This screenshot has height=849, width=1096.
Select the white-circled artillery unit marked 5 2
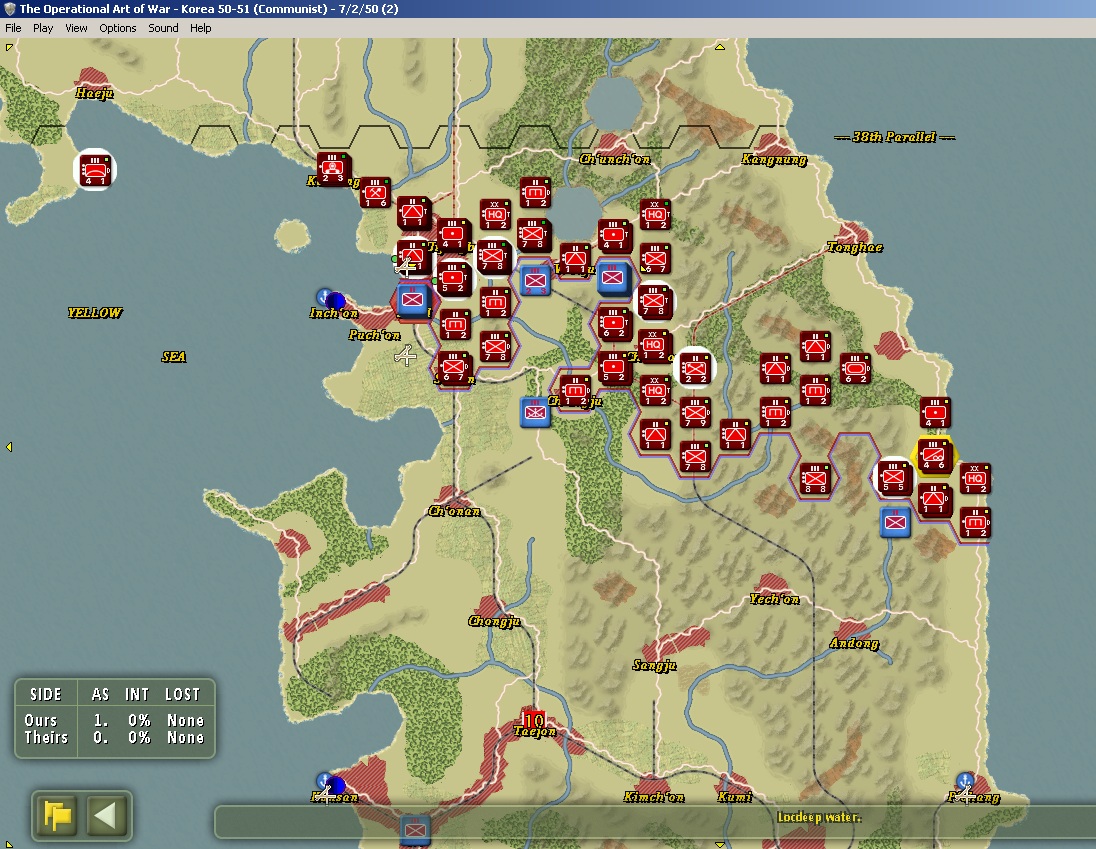pyautogui.click(x=454, y=277)
